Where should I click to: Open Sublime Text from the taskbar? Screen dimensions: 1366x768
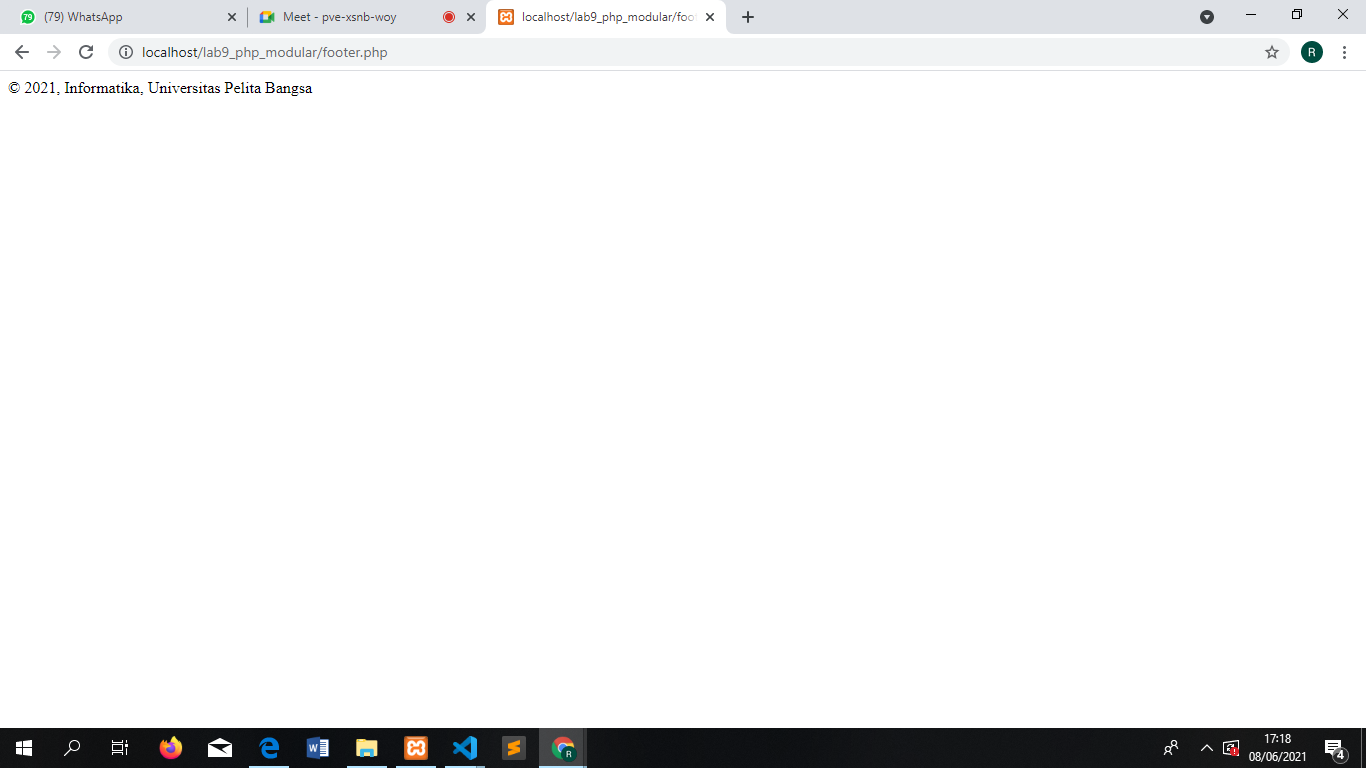click(x=513, y=747)
